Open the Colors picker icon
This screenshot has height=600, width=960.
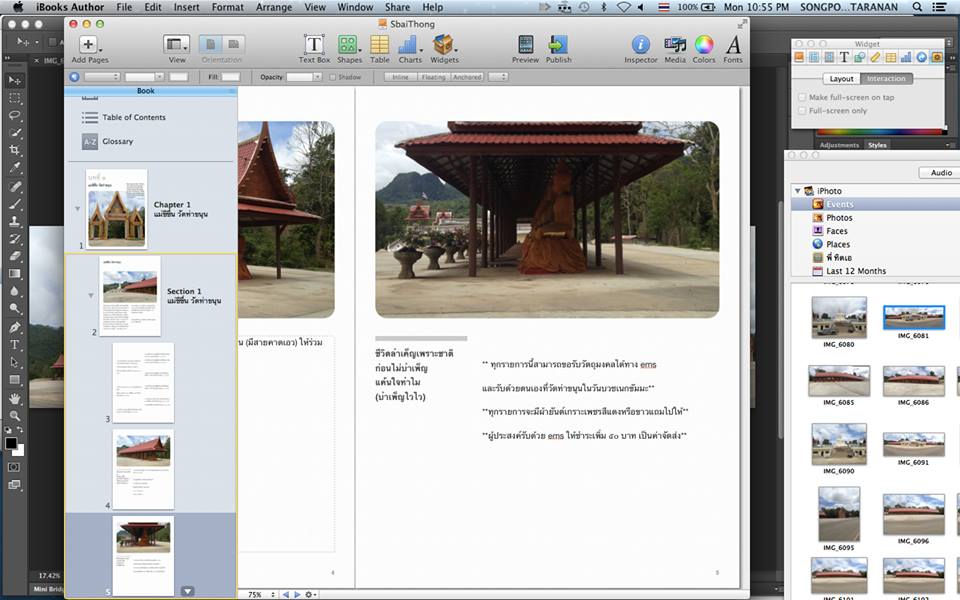pyautogui.click(x=703, y=44)
